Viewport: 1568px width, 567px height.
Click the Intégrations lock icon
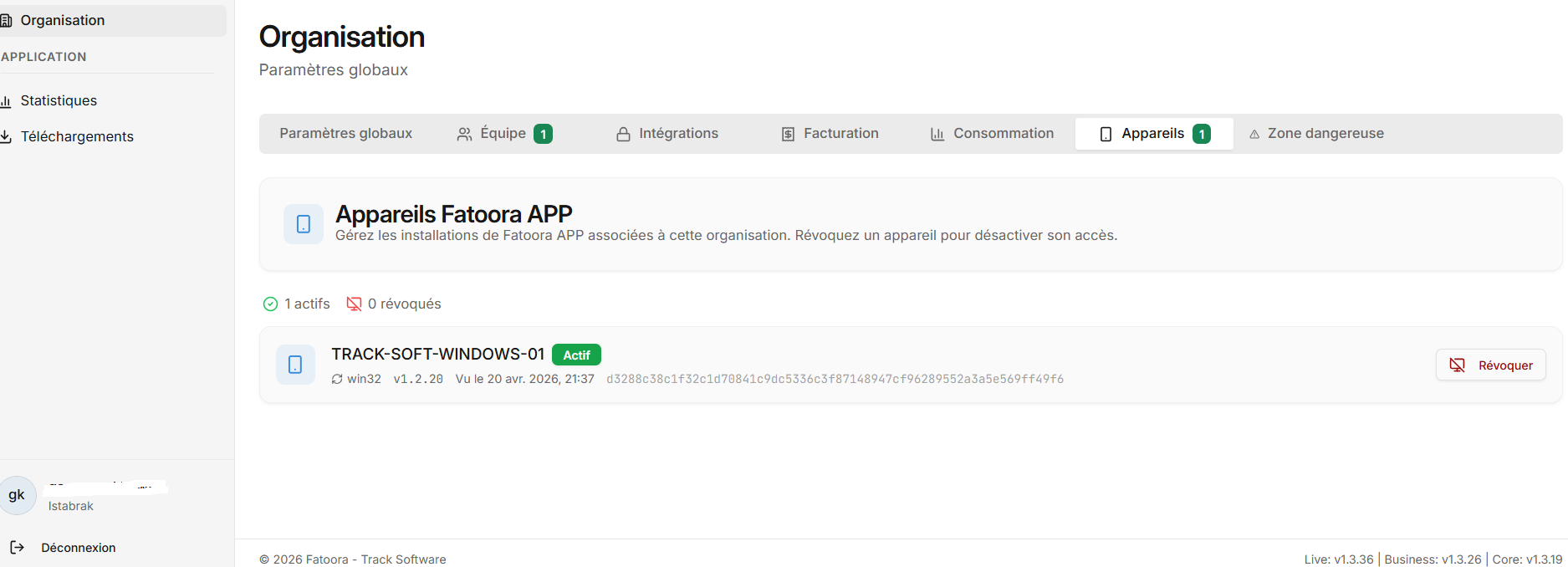coord(623,134)
